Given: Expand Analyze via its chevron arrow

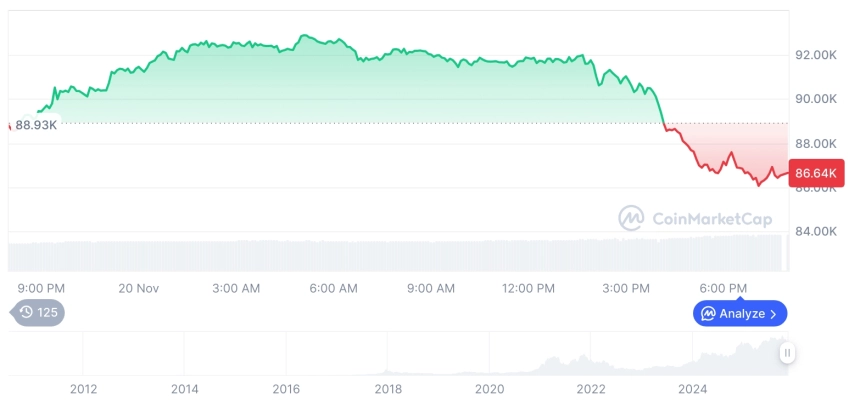Looking at the screenshot, I should (x=774, y=314).
